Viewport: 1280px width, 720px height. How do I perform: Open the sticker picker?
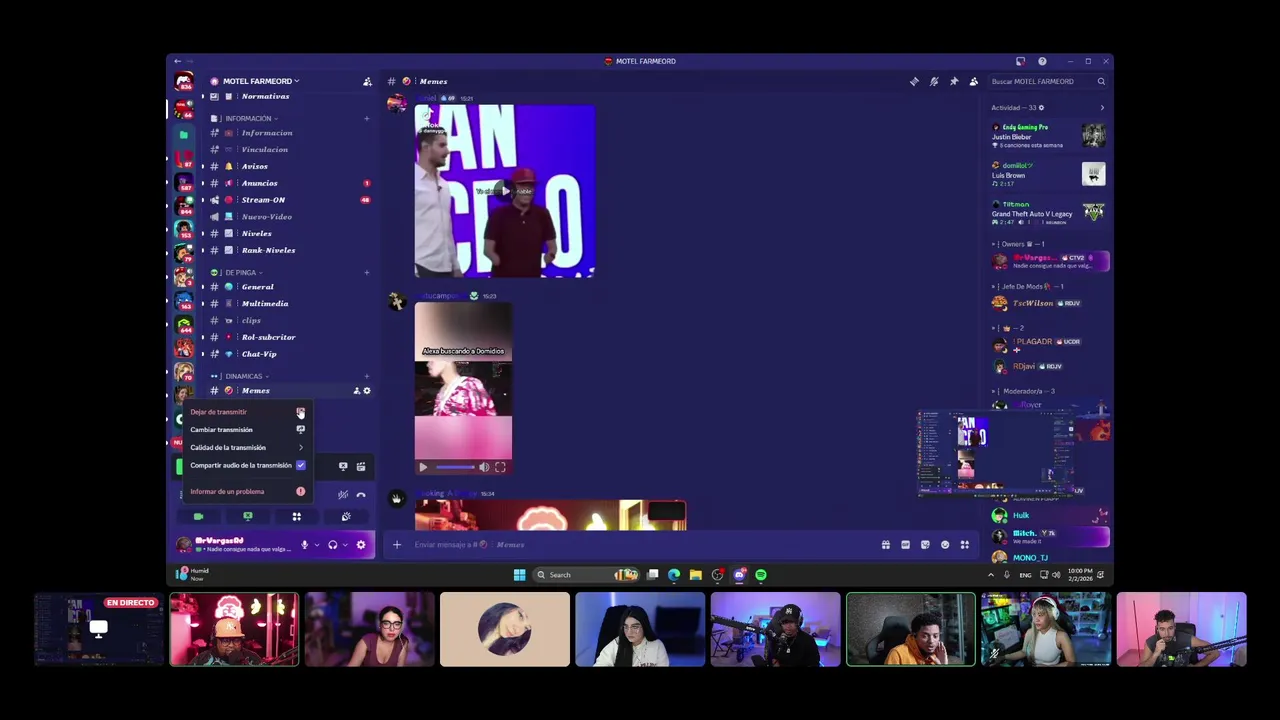tap(925, 545)
